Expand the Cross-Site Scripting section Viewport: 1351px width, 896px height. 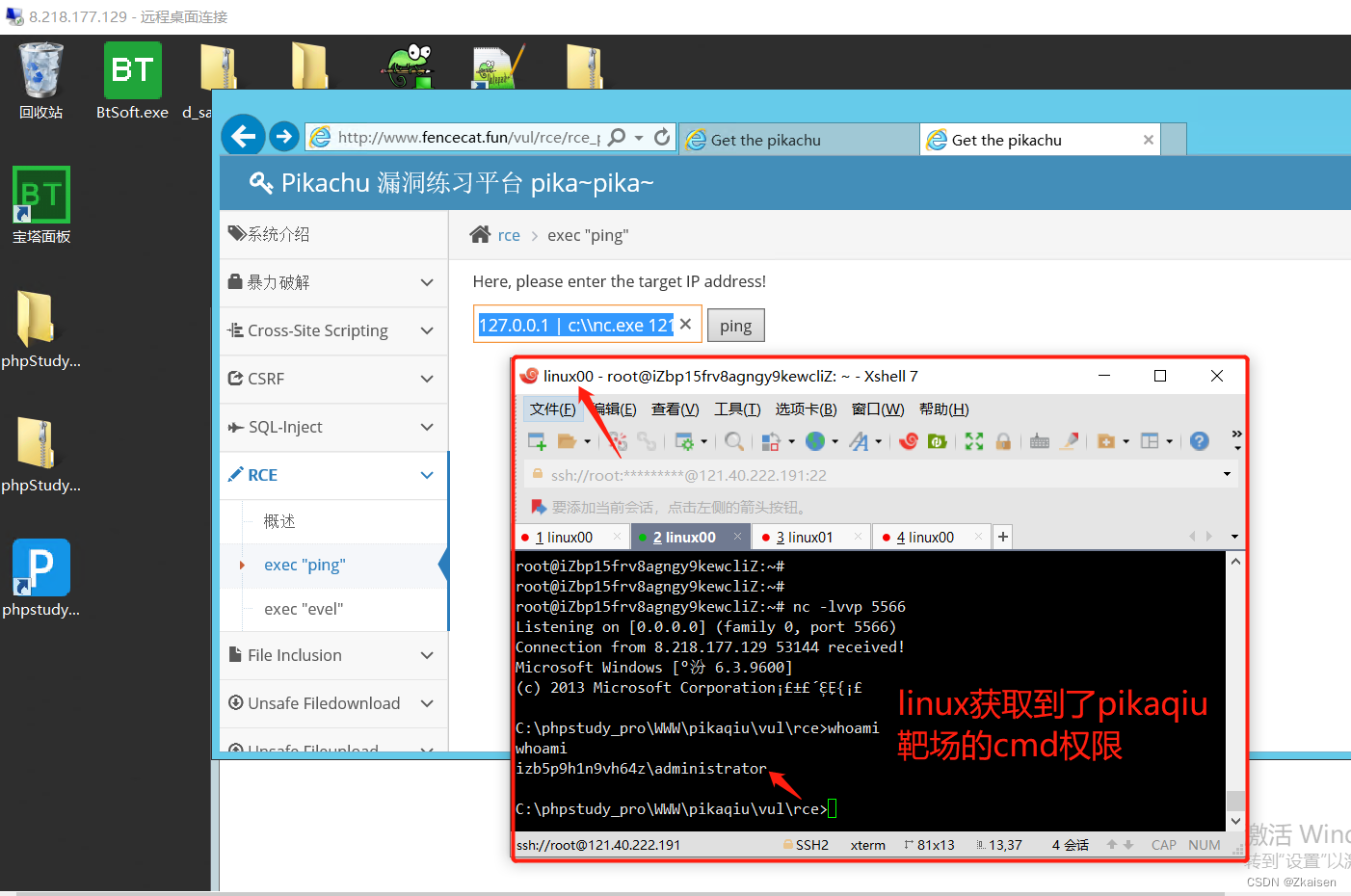333,330
